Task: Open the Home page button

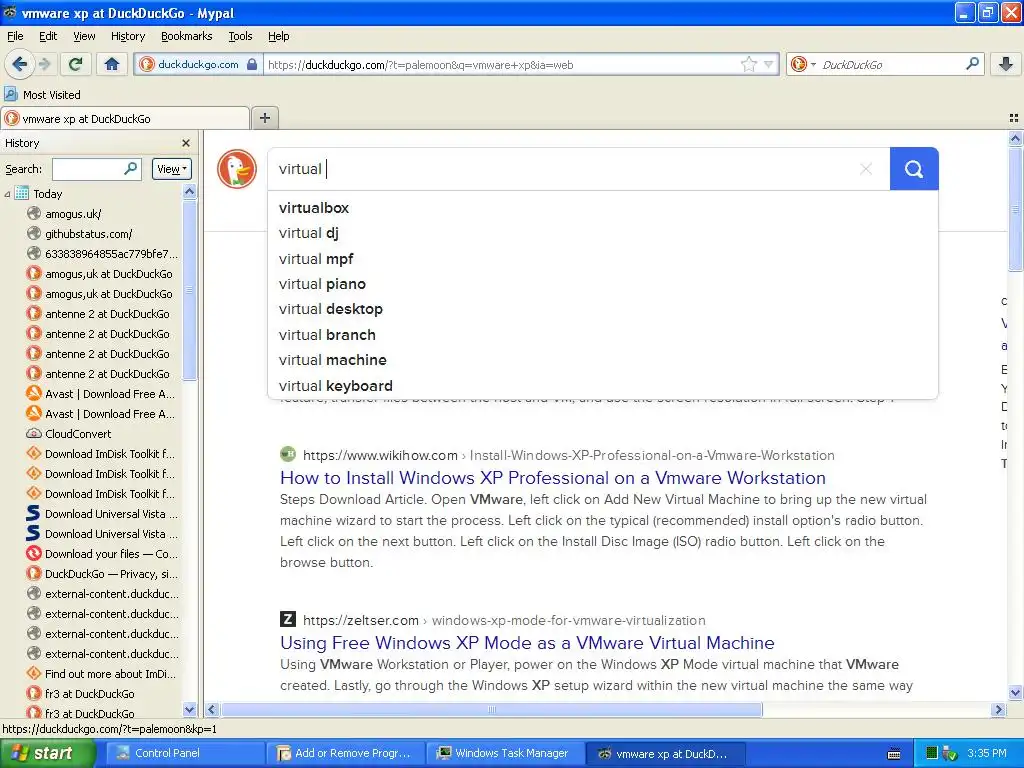Action: point(112,64)
